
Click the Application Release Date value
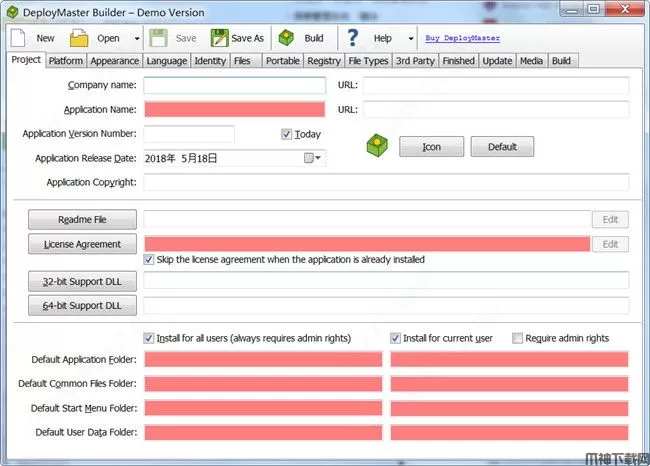(181, 158)
